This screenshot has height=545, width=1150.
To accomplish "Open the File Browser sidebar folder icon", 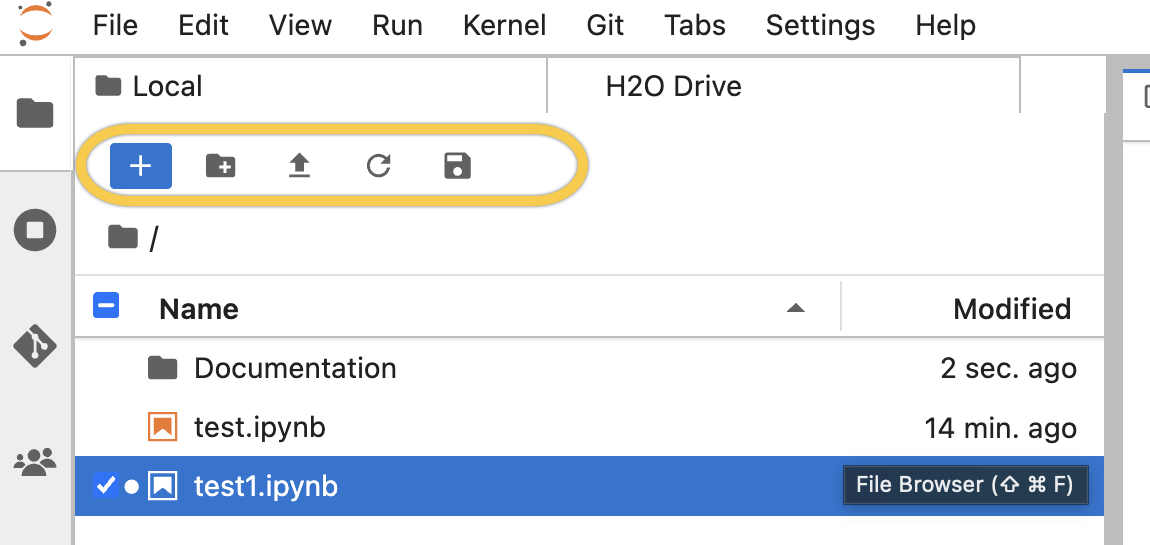I will click(x=35, y=114).
